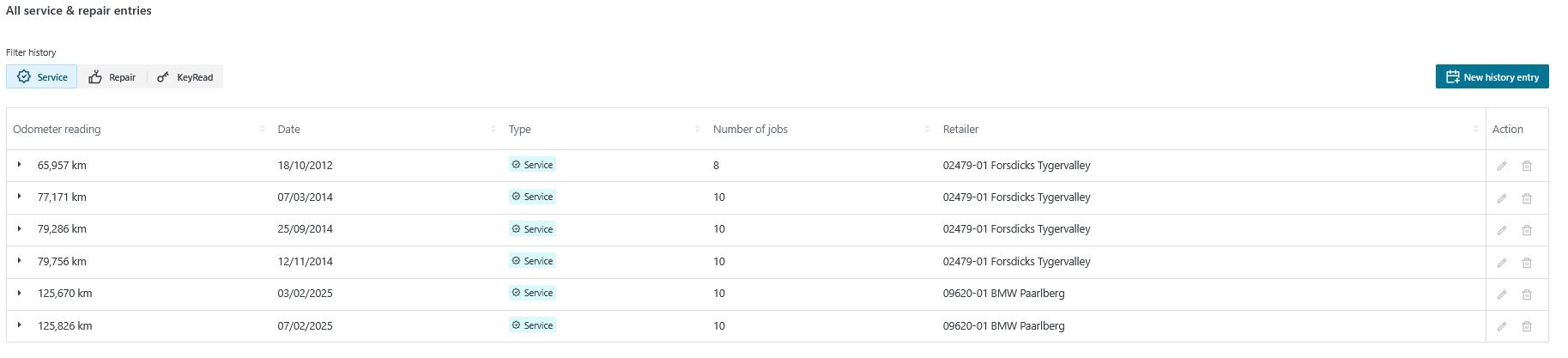Delete the 125,670 km entry
Viewport: 1568px width, 358px height.
tap(1527, 294)
